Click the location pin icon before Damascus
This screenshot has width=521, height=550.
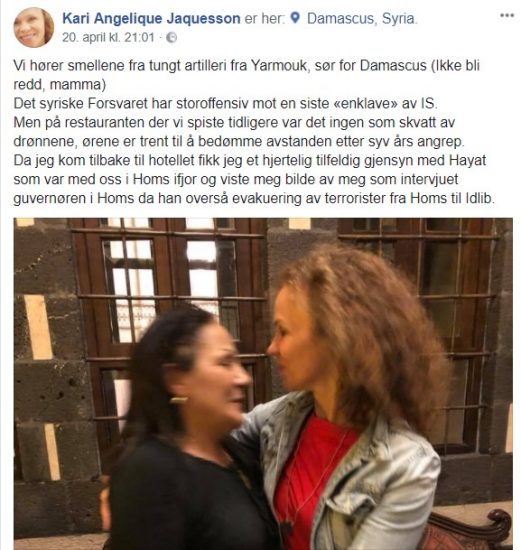tap(295, 18)
